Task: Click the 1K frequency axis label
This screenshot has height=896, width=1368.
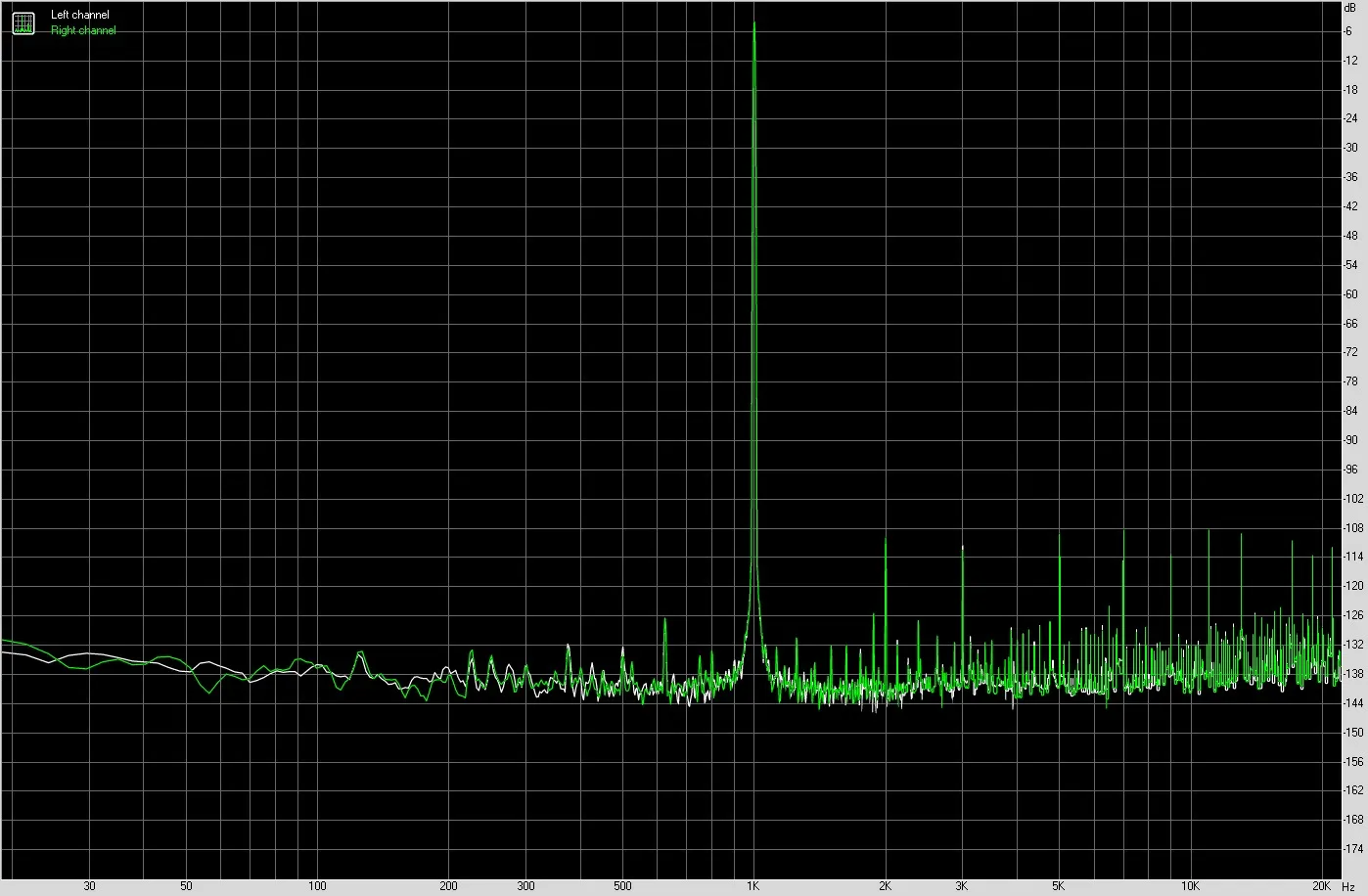Action: coord(752,886)
